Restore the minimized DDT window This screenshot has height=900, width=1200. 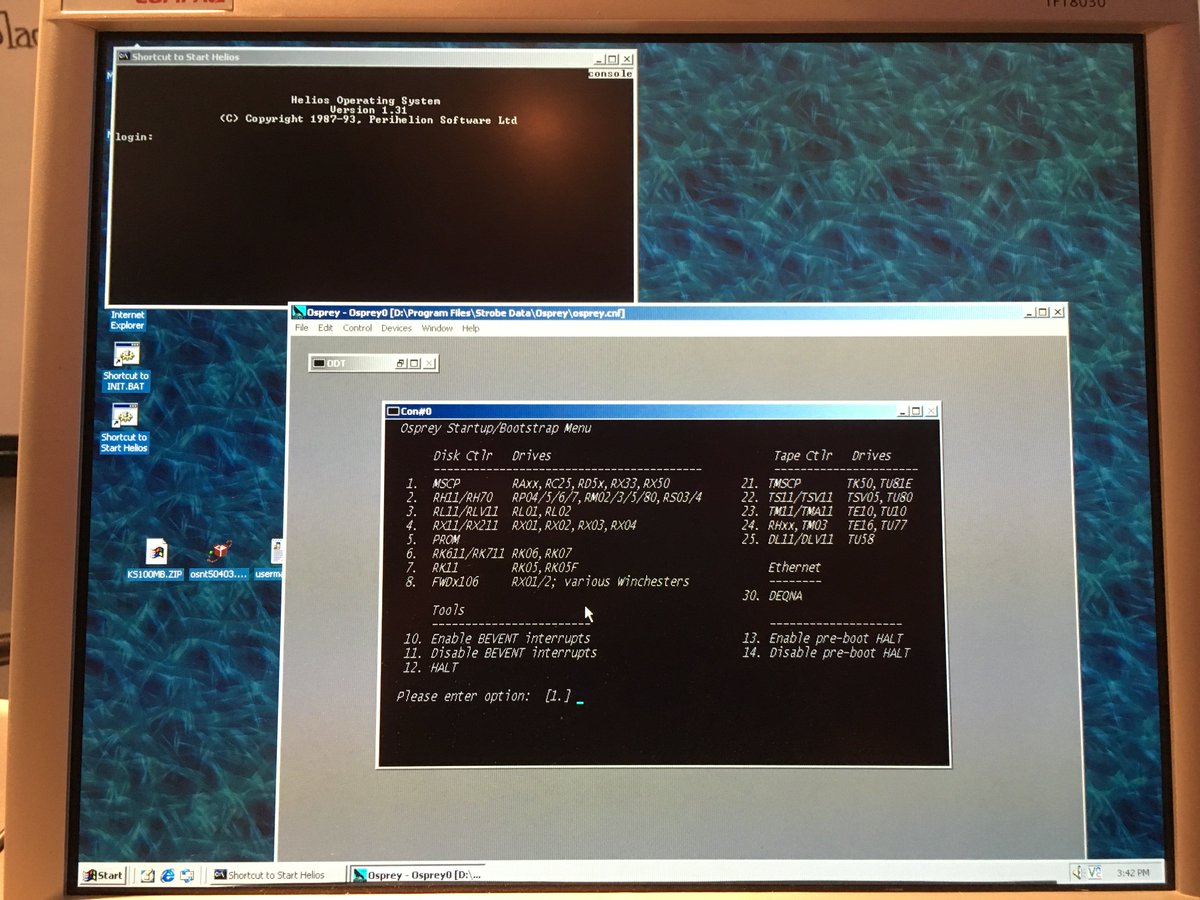[401, 363]
